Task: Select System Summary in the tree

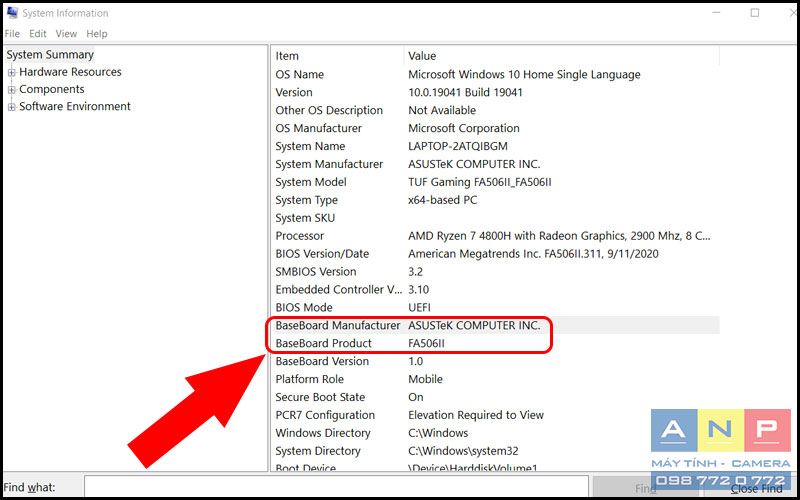Action: pyautogui.click(x=50, y=55)
